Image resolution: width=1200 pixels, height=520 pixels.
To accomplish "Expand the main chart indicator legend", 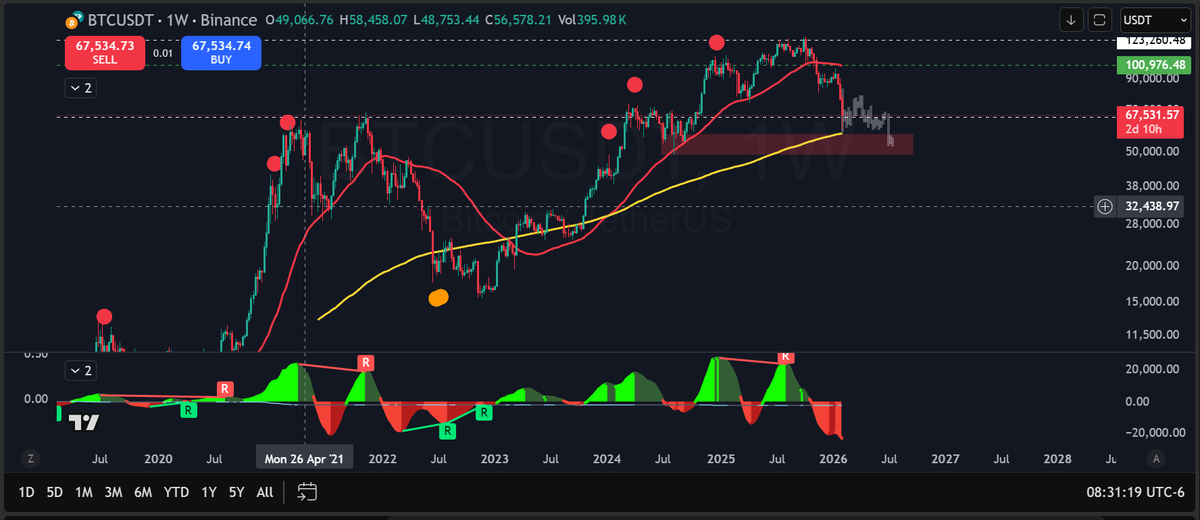I will [80, 88].
